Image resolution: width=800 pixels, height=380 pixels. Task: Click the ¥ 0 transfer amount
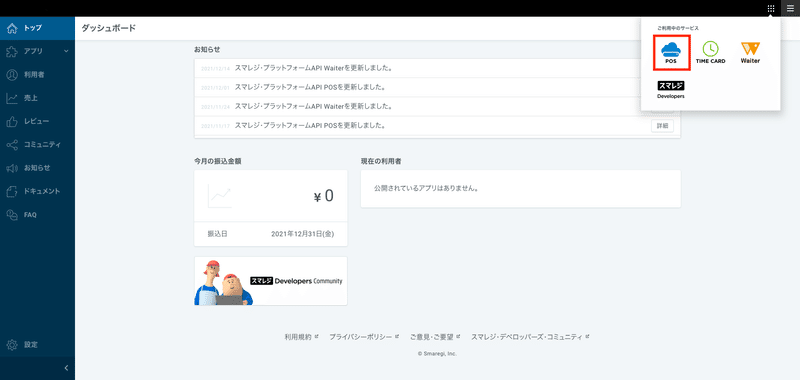(323, 196)
